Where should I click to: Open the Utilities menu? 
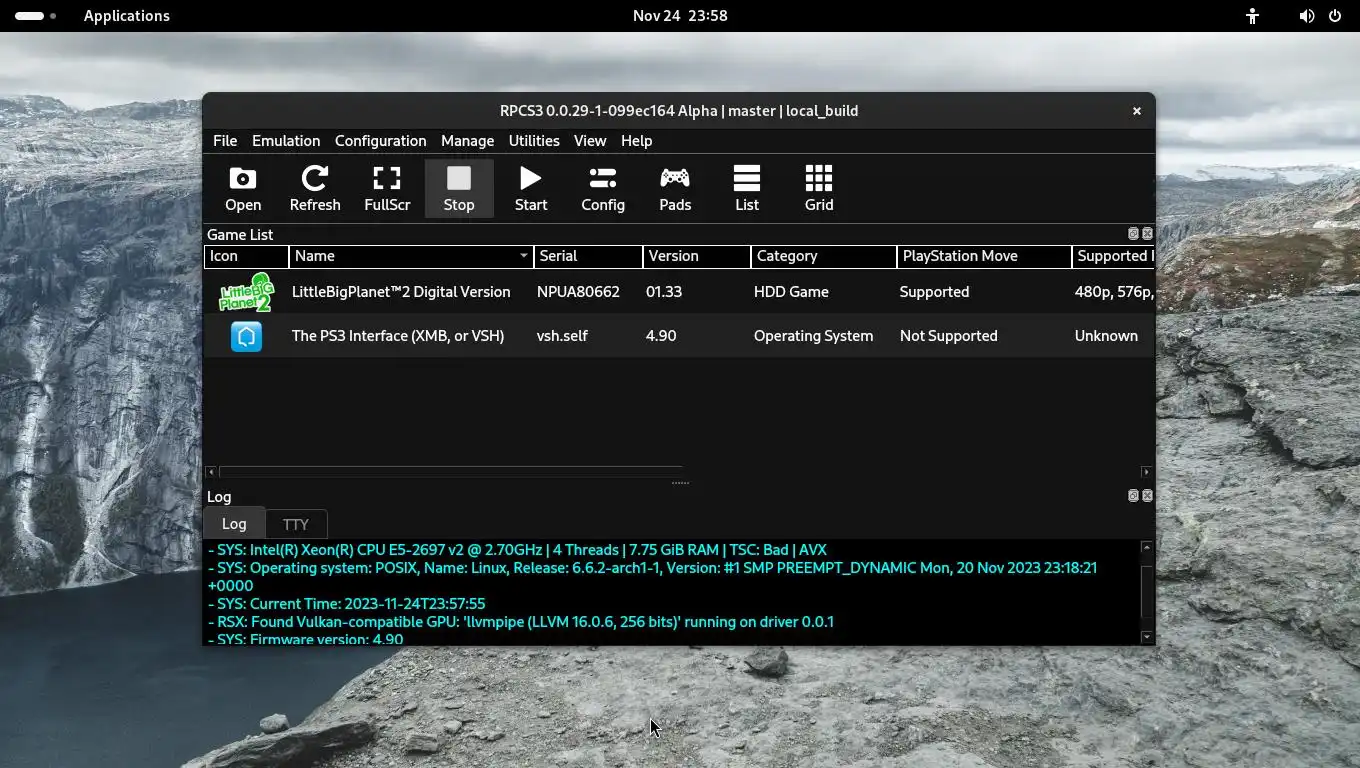point(534,141)
